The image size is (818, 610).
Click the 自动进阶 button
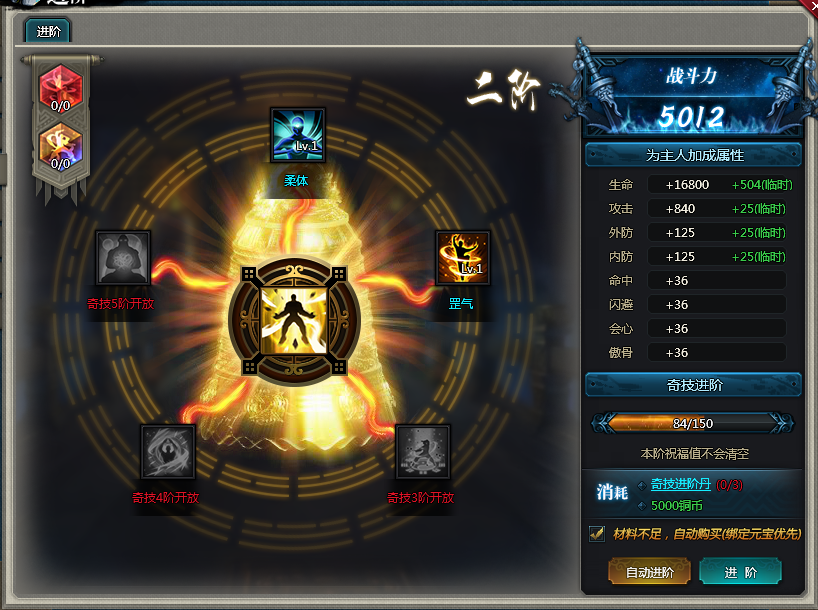coord(649,572)
